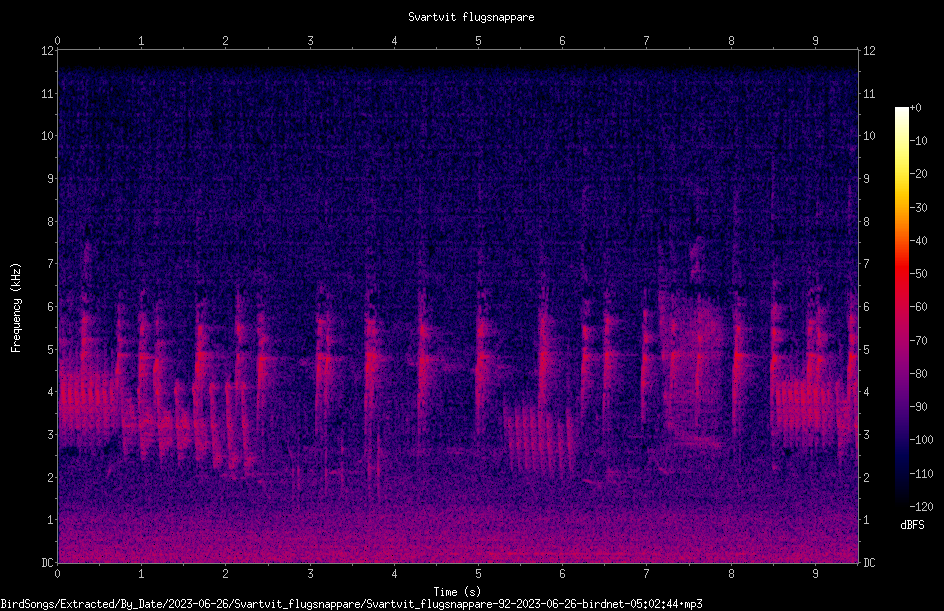Viewport: 944px width, 611px height.
Task: Click the "-110" color scale label
Action: 921,474
